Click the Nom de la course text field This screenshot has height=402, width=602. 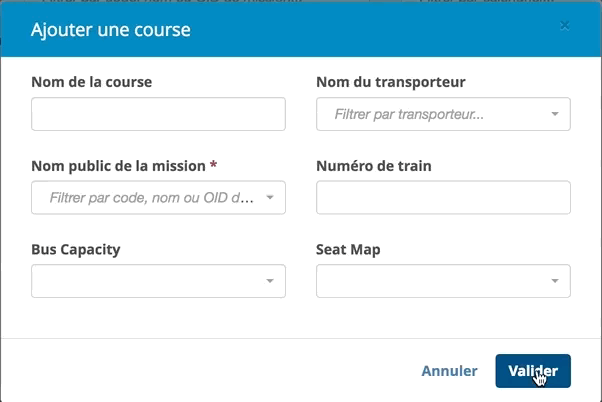pyautogui.click(x=158, y=114)
